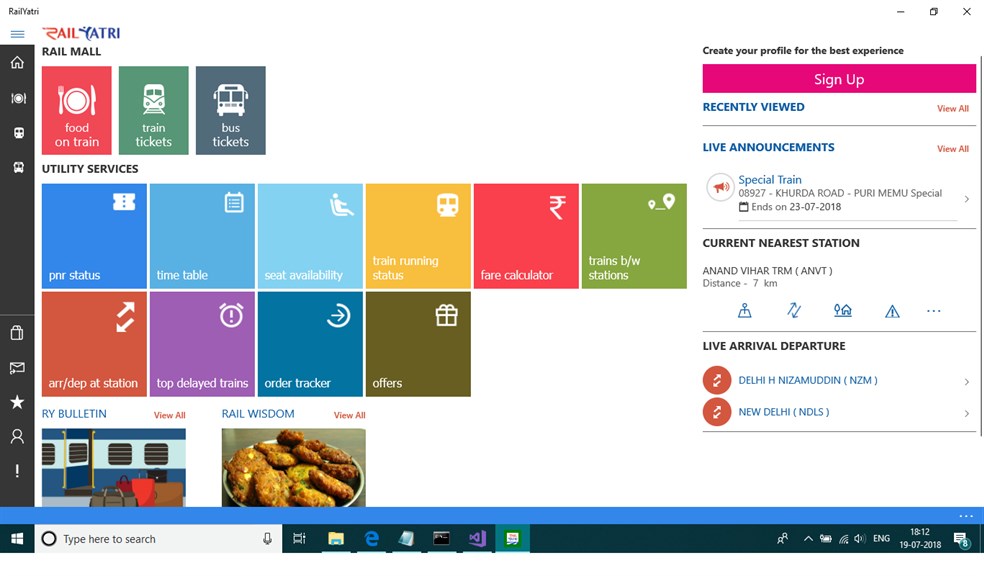Open the fare calculator tile
This screenshot has height=576, width=984.
526,236
